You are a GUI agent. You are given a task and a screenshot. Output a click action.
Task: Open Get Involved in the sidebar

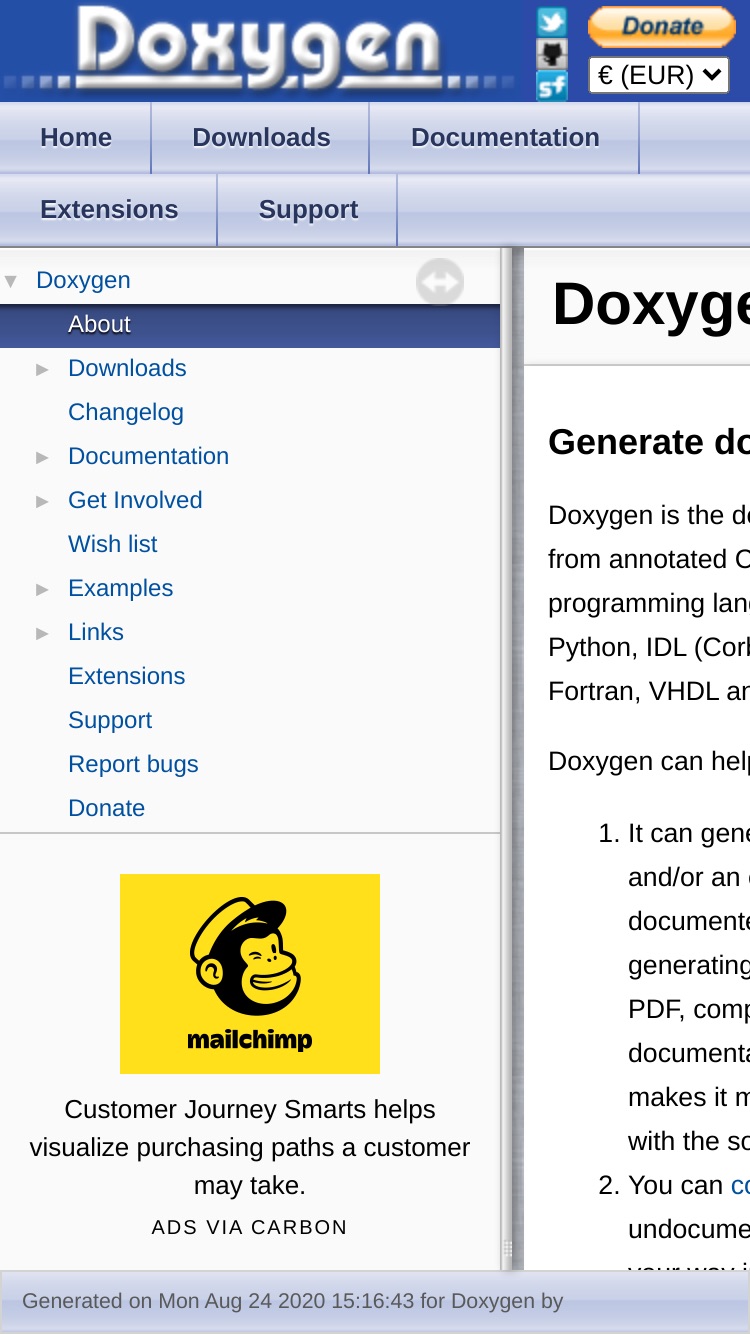135,500
